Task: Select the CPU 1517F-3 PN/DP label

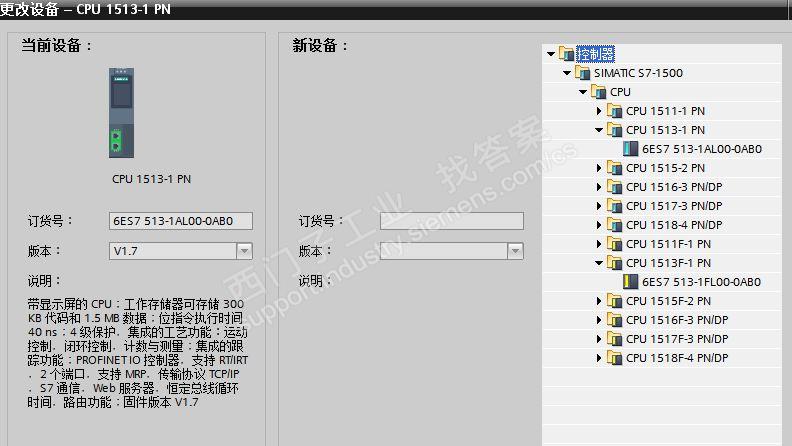Action: point(677,339)
